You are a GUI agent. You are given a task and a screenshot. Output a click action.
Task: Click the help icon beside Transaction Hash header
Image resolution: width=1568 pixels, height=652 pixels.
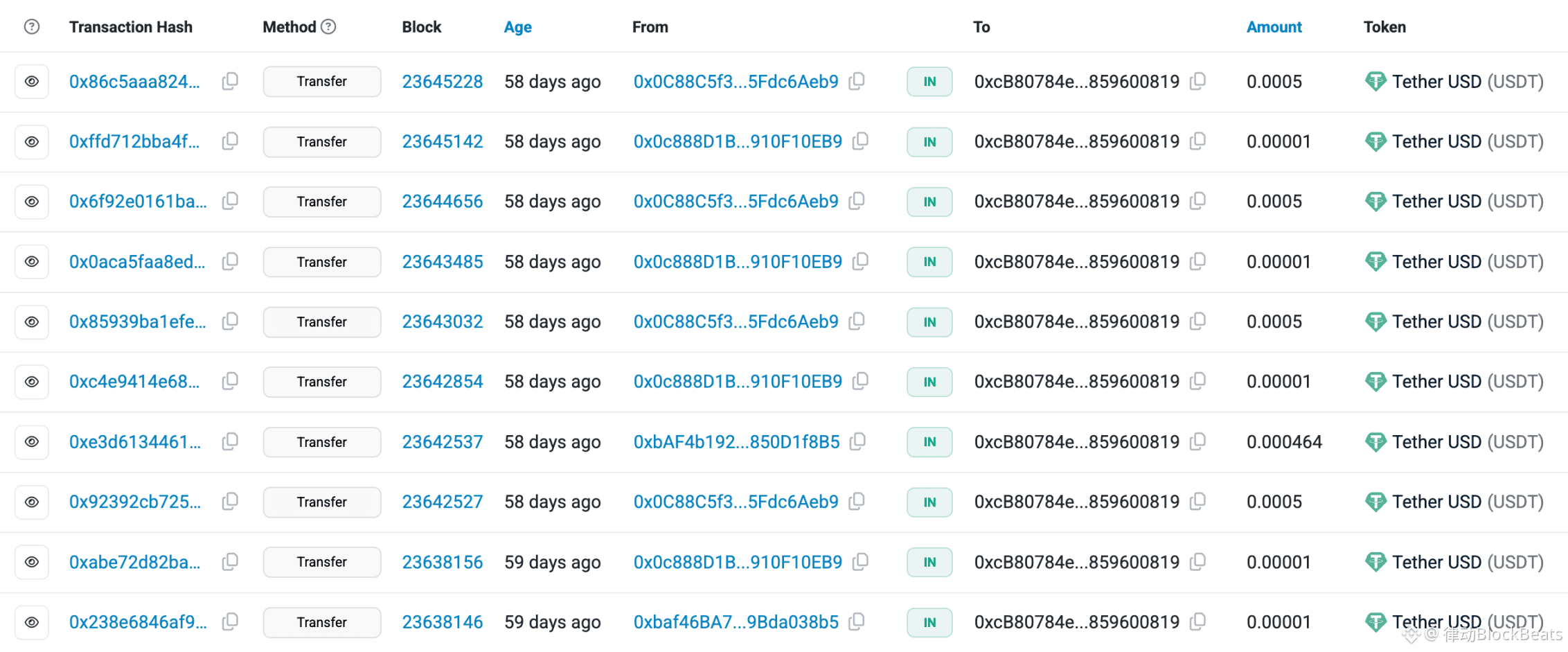[32, 27]
